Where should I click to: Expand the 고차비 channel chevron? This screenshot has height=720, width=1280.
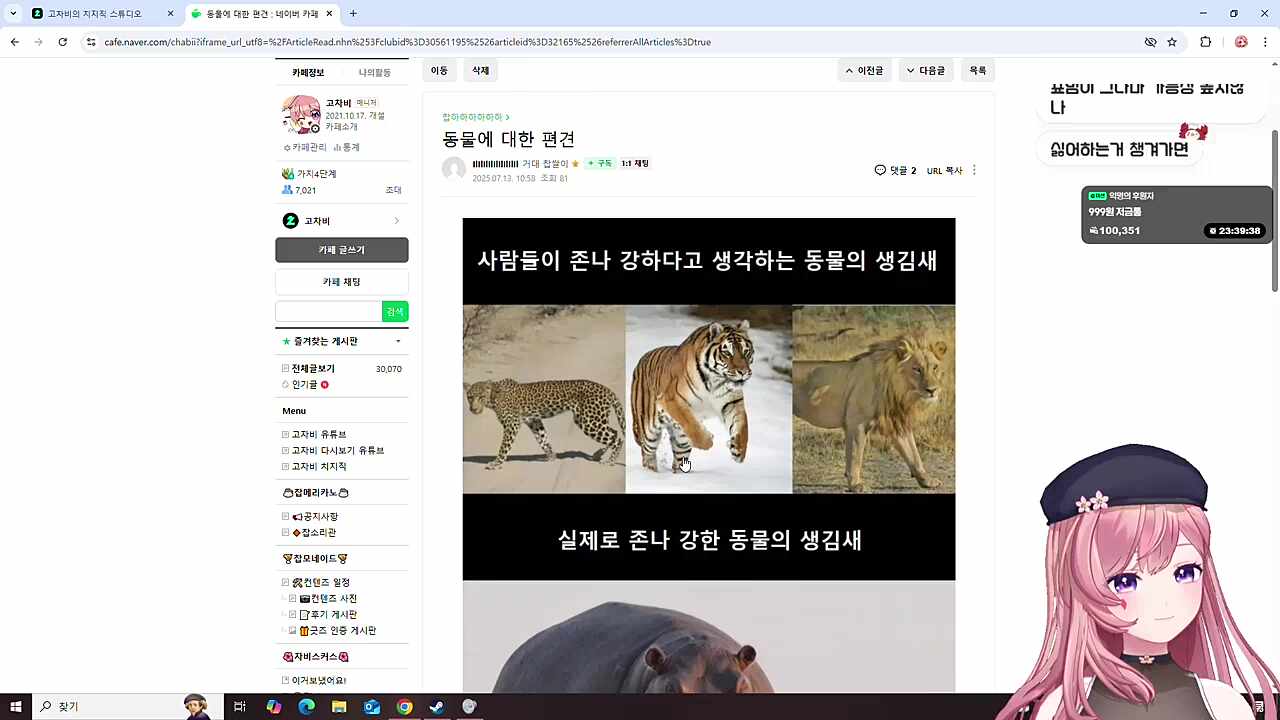point(396,221)
